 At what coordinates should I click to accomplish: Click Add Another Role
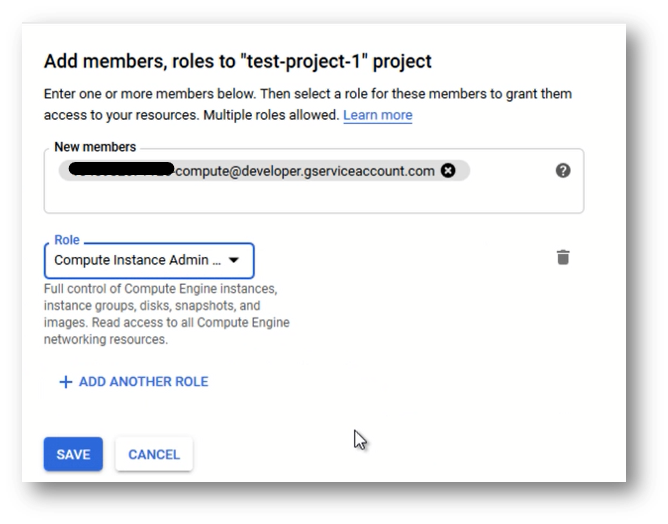133,382
